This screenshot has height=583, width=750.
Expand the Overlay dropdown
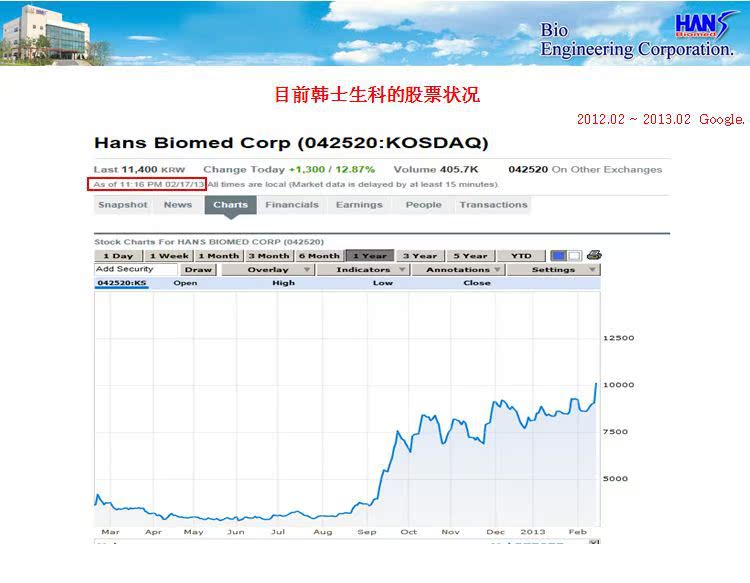click(268, 270)
